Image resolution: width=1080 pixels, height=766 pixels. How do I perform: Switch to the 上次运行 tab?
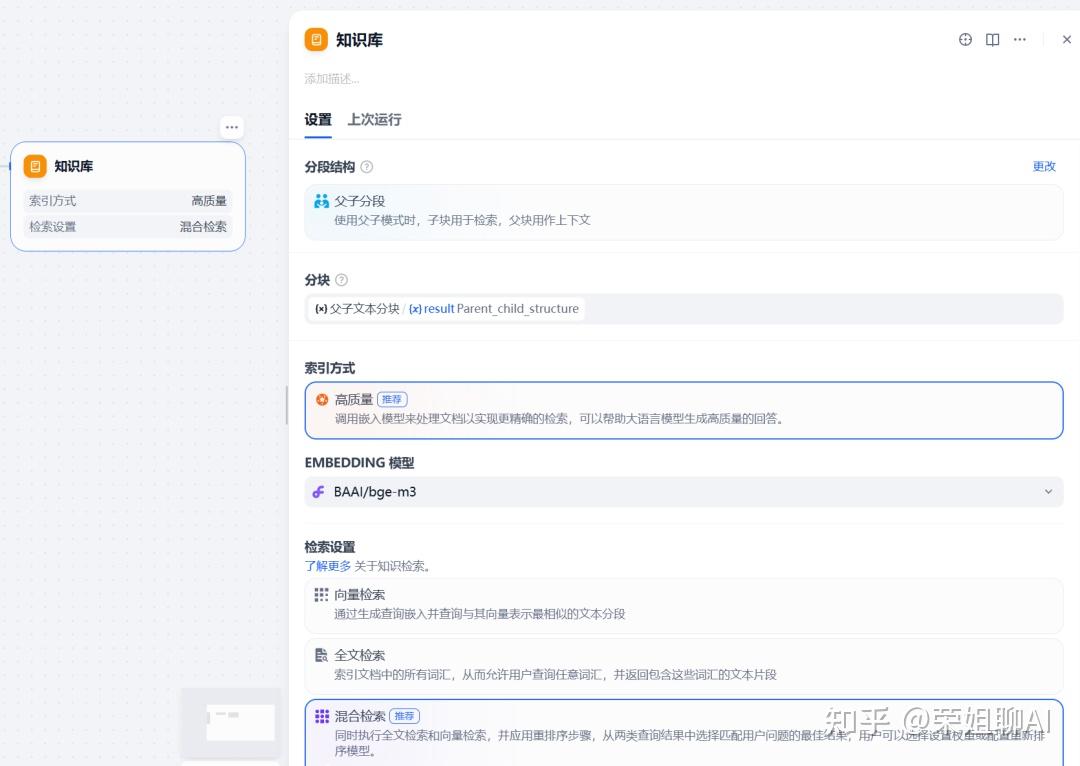(x=374, y=120)
